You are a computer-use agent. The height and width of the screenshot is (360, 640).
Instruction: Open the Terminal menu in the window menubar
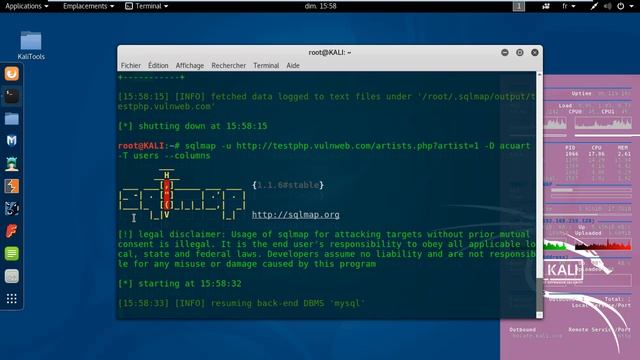pos(266,65)
